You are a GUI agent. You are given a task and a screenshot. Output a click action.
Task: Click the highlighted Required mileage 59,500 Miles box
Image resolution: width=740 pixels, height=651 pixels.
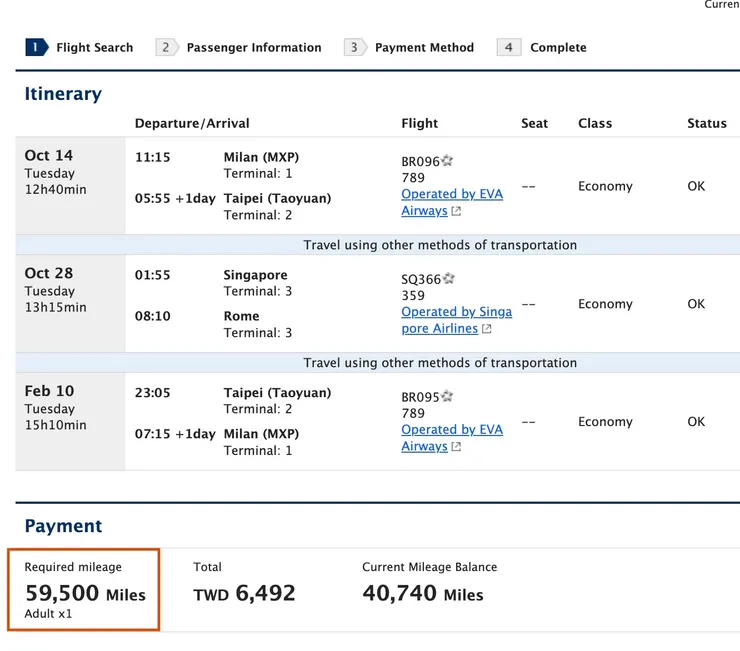pyautogui.click(x=84, y=590)
